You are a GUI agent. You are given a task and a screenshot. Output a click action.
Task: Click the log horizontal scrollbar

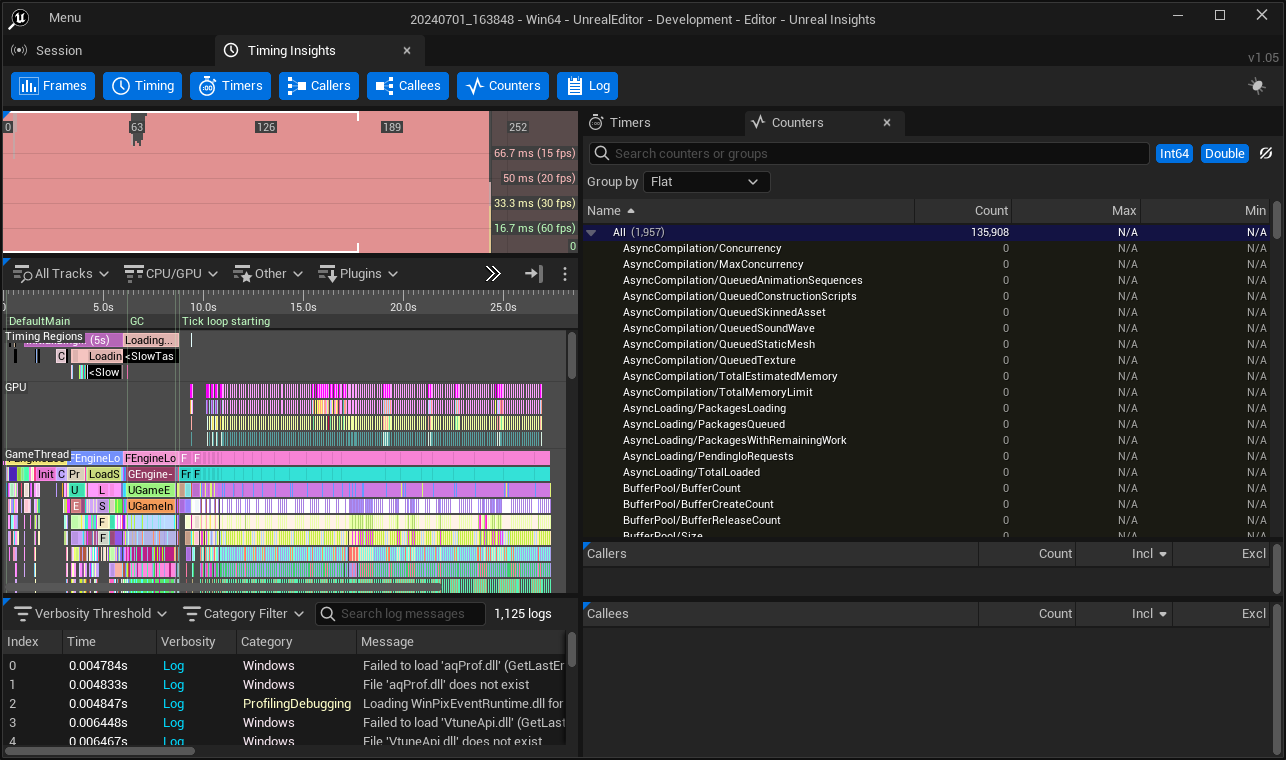[x=100, y=750]
